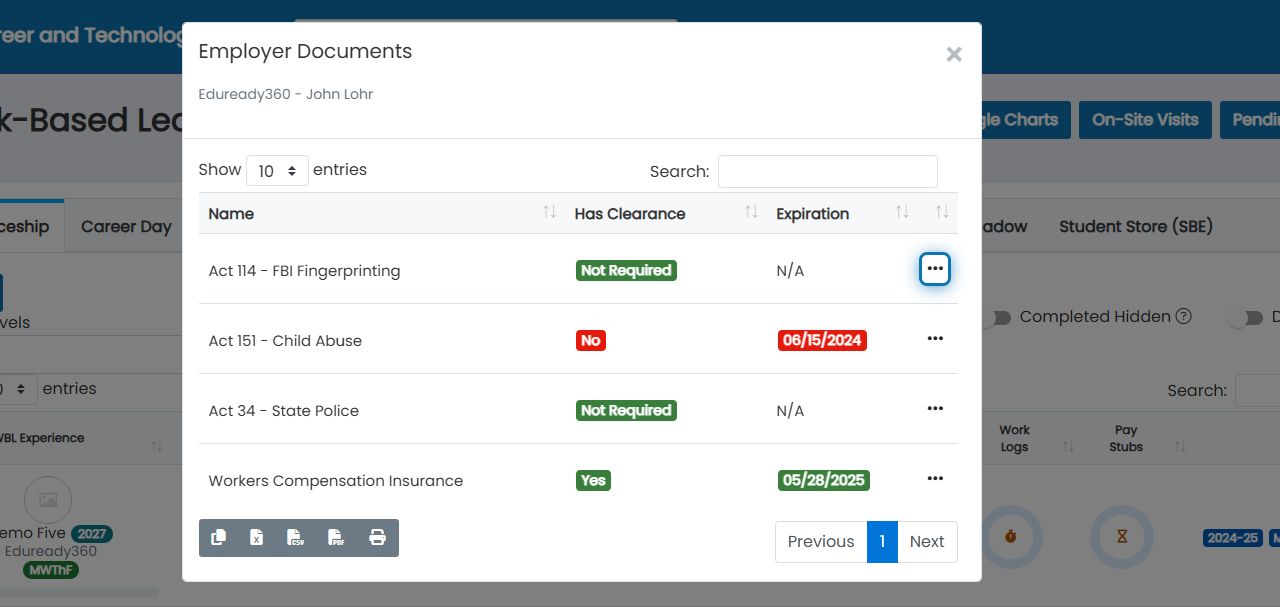This screenshot has height=607, width=1280.
Task: Go to the Next page of documents
Action: pos(927,542)
